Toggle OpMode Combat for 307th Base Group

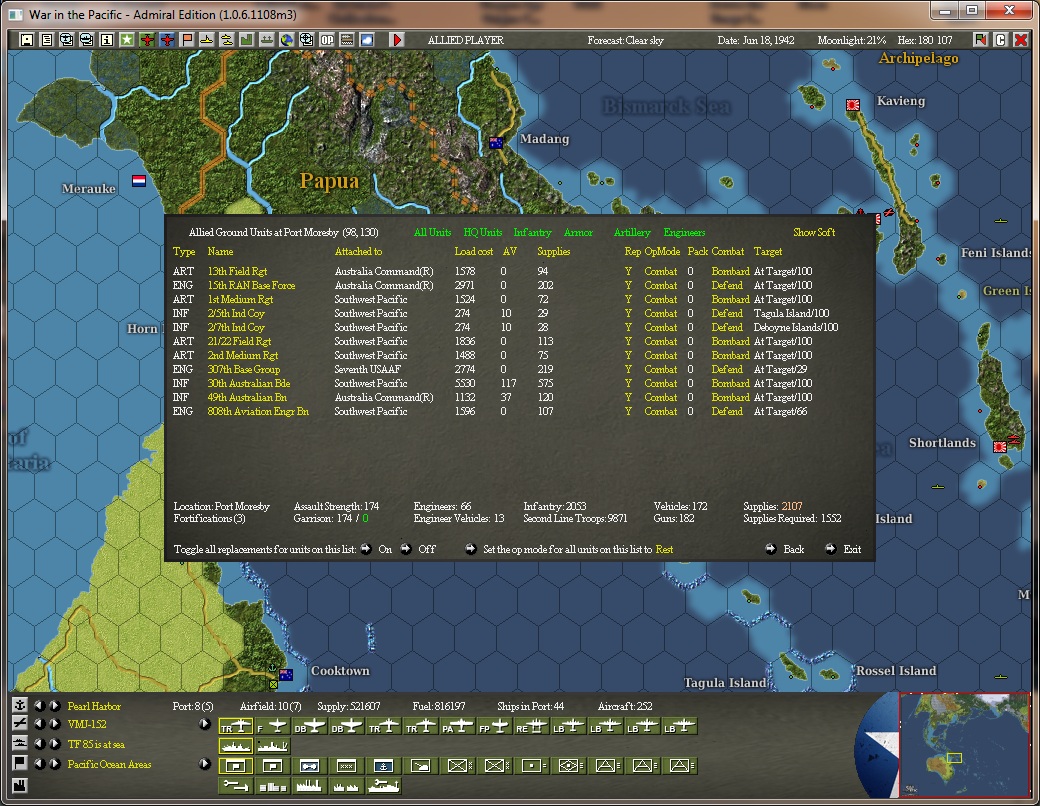[661, 369]
